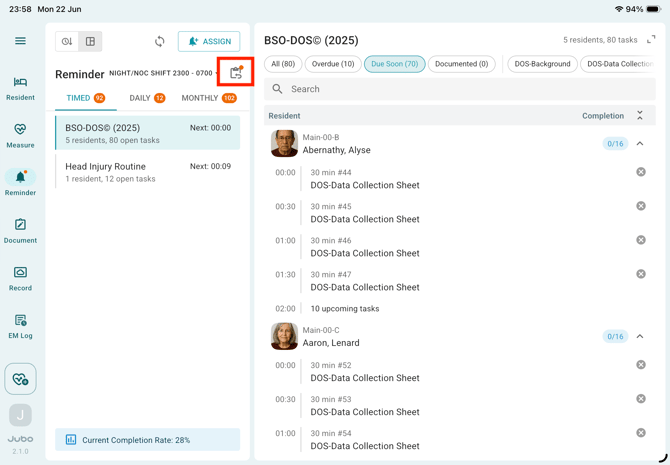
Task: Switch to time-sorted view toggle
Action: [67, 41]
